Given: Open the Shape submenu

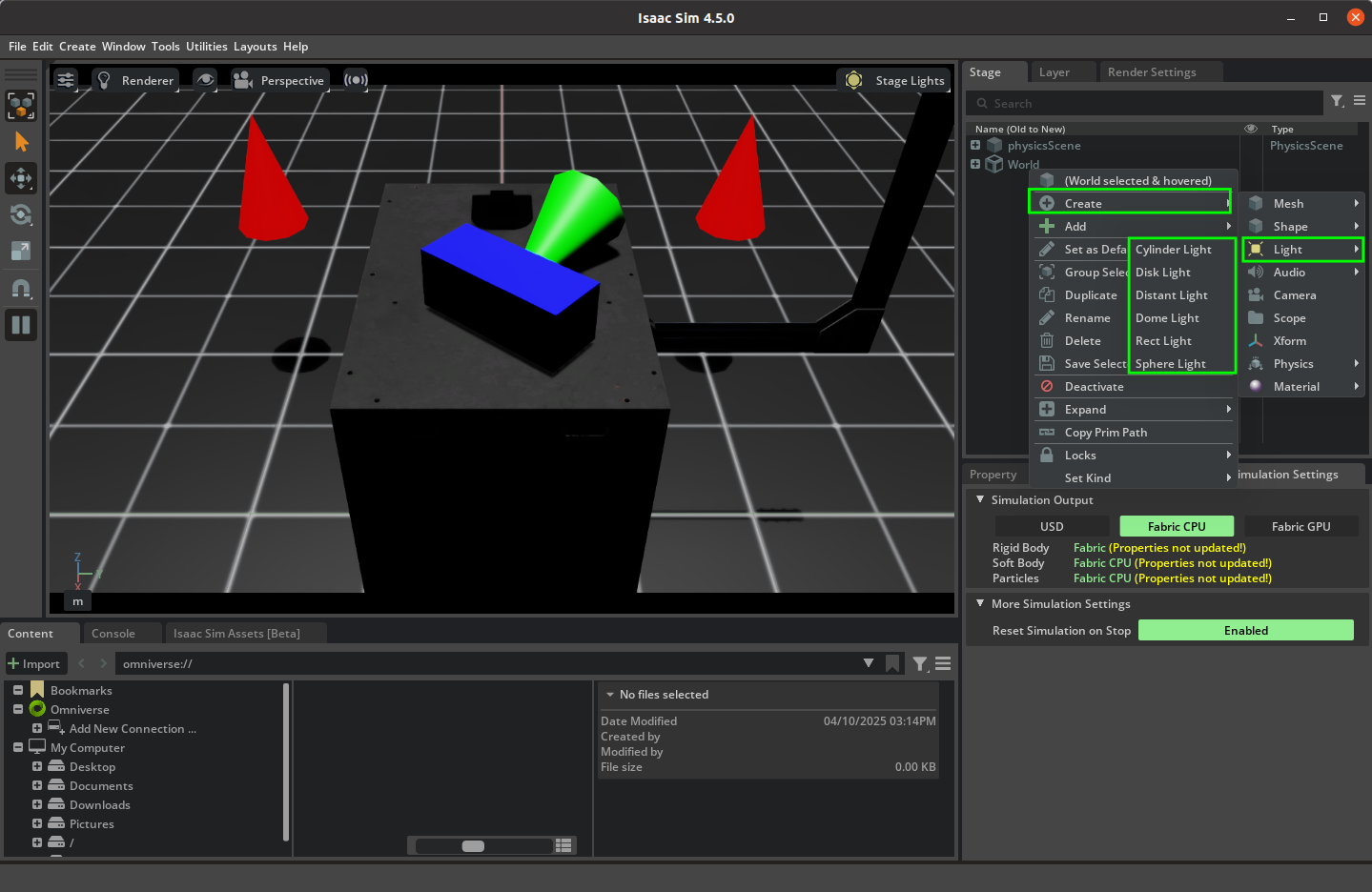Looking at the screenshot, I should click(x=1303, y=227).
